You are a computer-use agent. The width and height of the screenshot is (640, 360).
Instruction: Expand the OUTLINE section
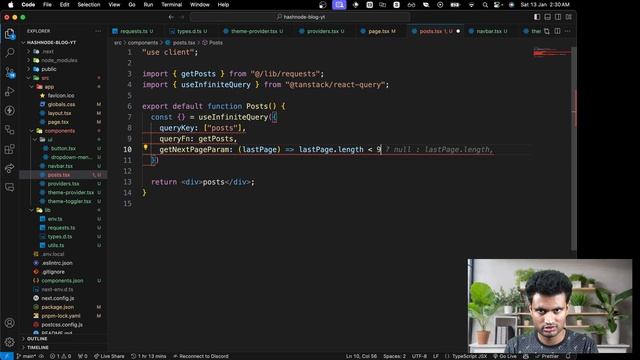(x=37, y=339)
